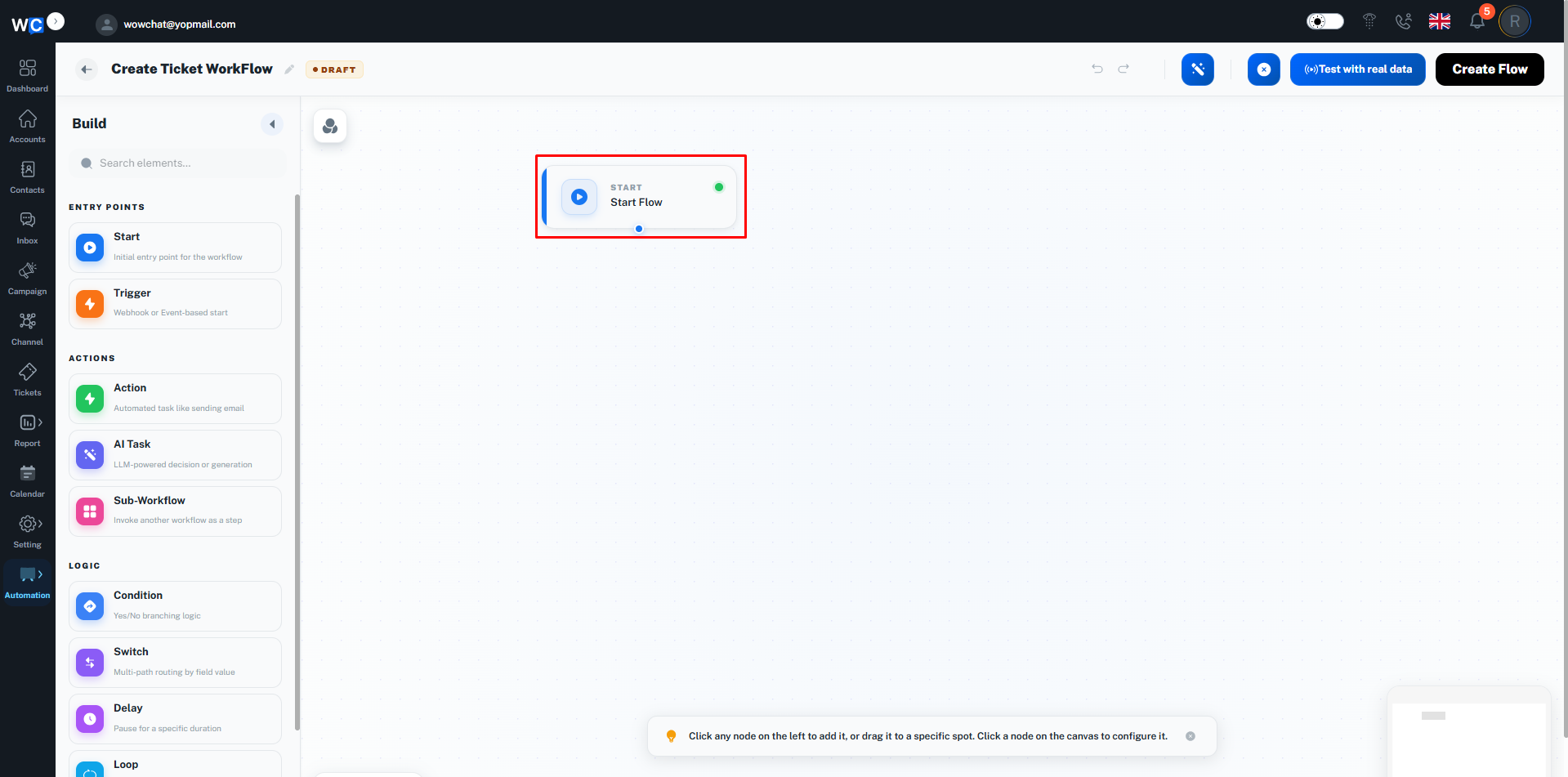Add the Start entry point node
1568x777 pixels.
click(175, 248)
